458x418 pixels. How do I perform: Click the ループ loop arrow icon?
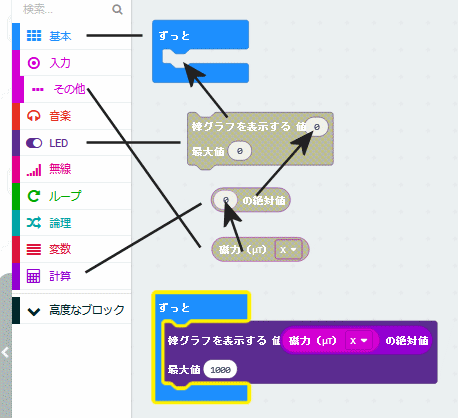(34, 196)
